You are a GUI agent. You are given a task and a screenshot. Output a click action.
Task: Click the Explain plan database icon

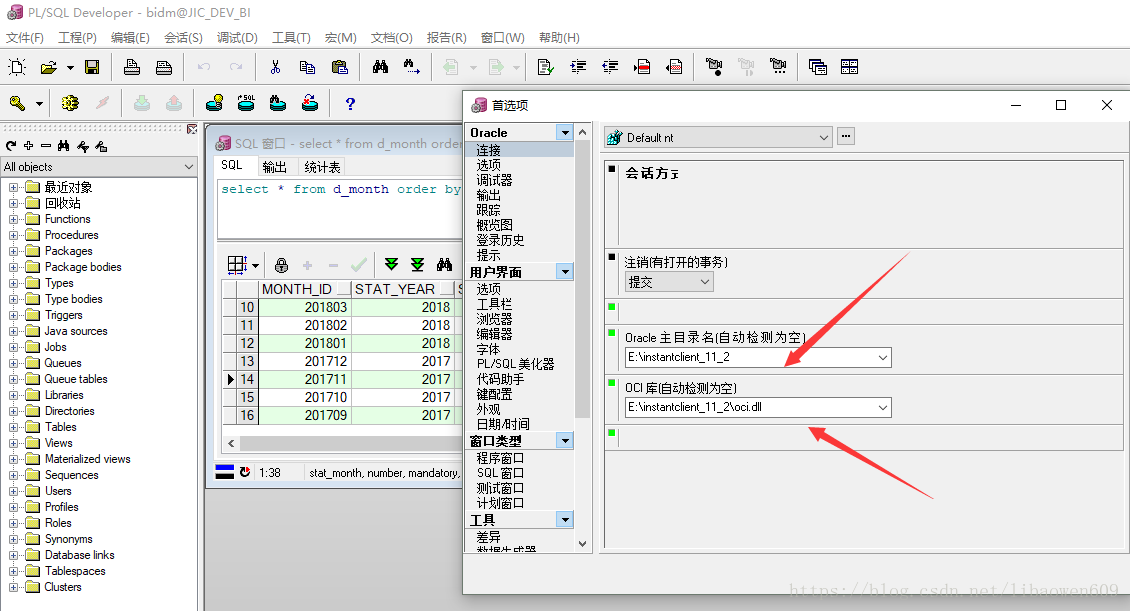coord(214,103)
